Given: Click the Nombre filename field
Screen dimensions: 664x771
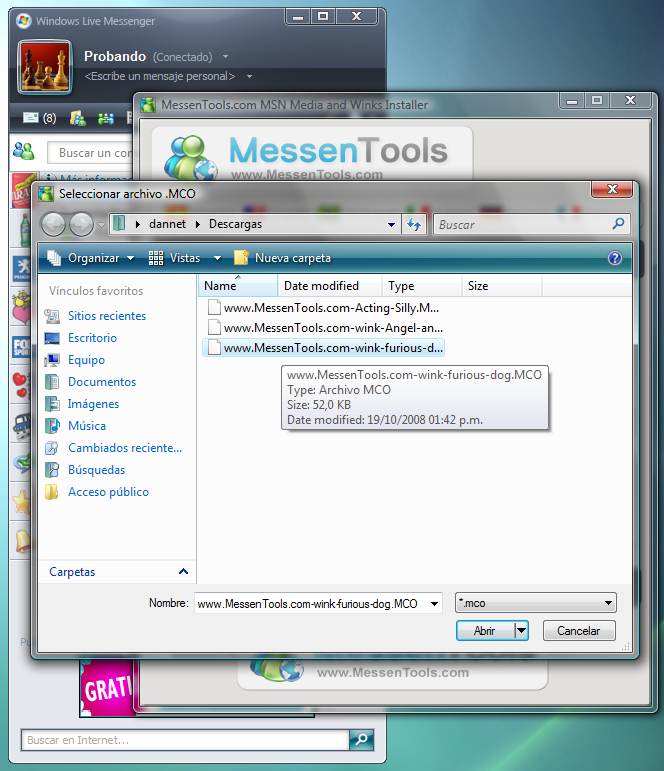Looking at the screenshot, I should point(311,604).
